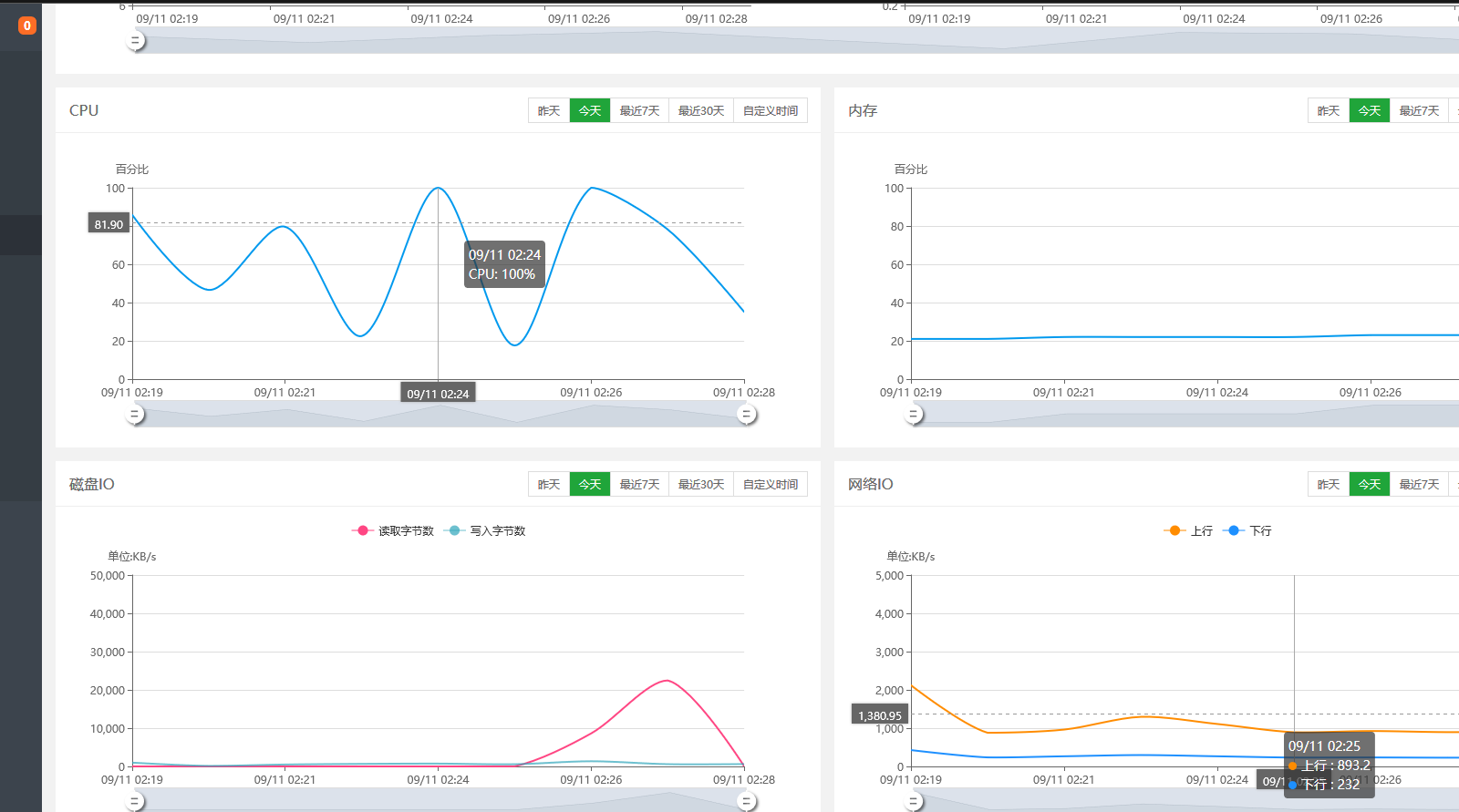This screenshot has width=1459, height=812.
Task: Click the 内存 panel title
Action: pos(863,110)
